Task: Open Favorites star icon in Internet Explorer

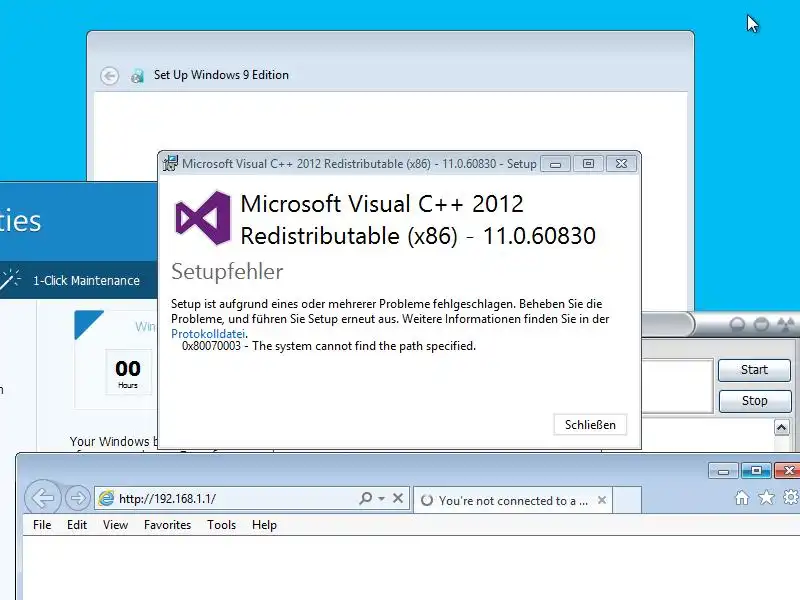Action: pyautogui.click(x=766, y=497)
